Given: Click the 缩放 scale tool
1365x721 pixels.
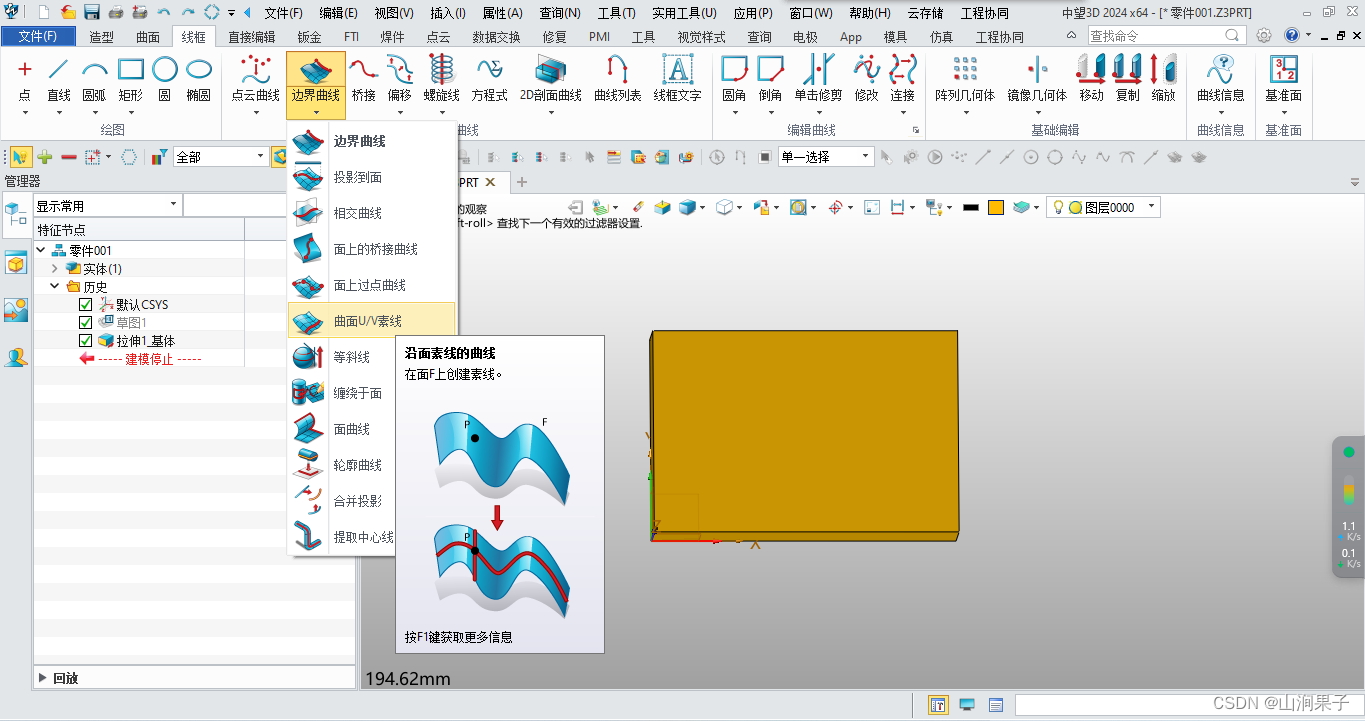Looking at the screenshot, I should [1163, 79].
